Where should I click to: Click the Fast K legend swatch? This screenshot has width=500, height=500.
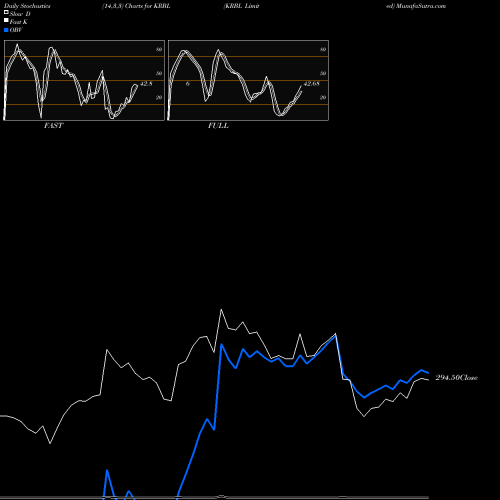6,21
